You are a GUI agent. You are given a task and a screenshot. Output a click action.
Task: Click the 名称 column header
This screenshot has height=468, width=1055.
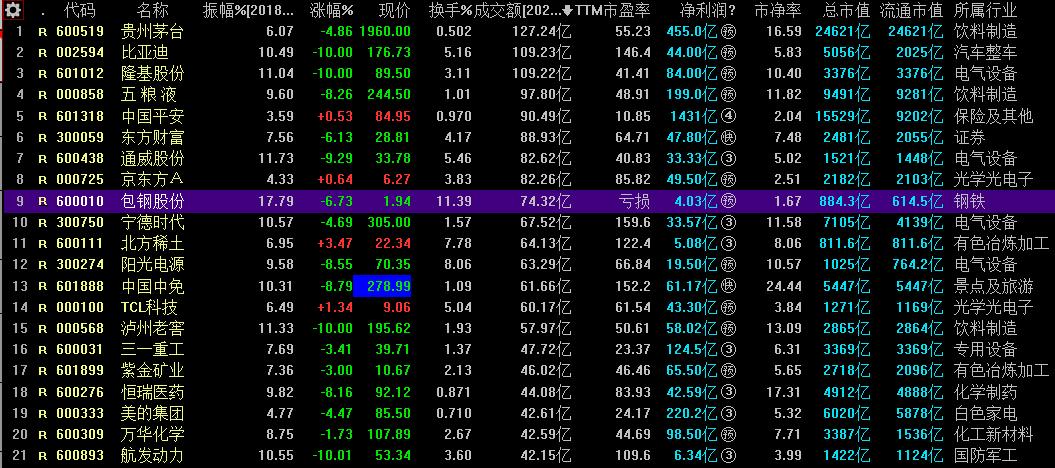[153, 10]
